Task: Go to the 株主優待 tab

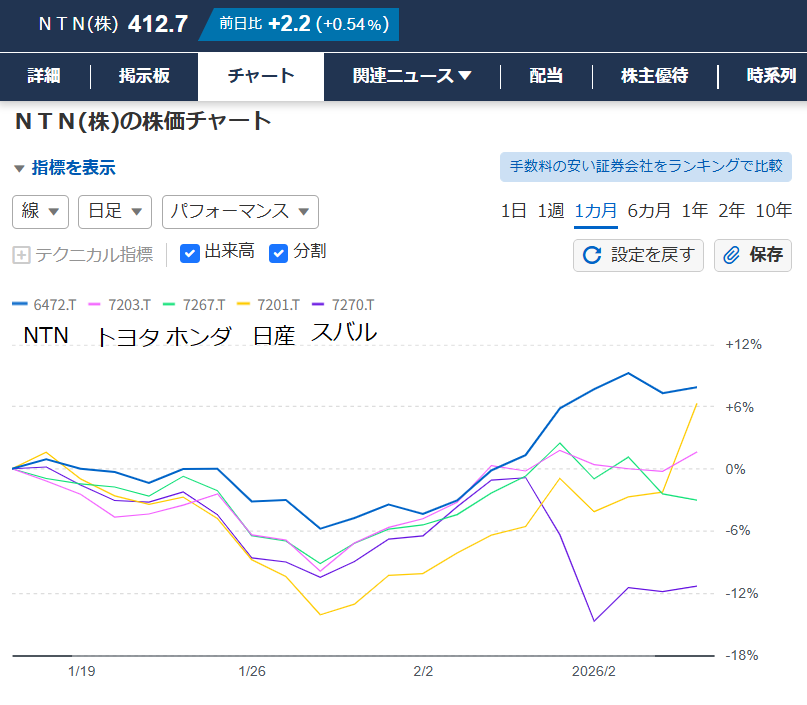Action: (x=654, y=77)
